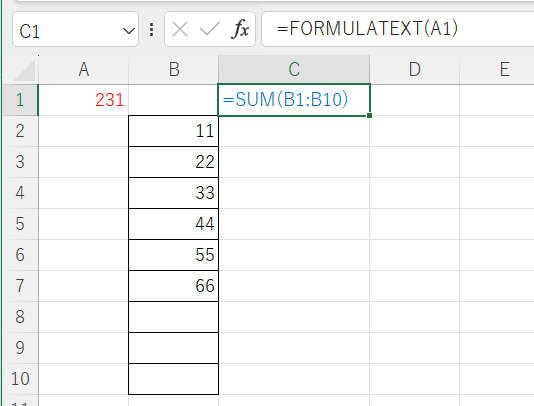Select cell B2 containing 11
This screenshot has height=406, width=534.
tap(174, 131)
